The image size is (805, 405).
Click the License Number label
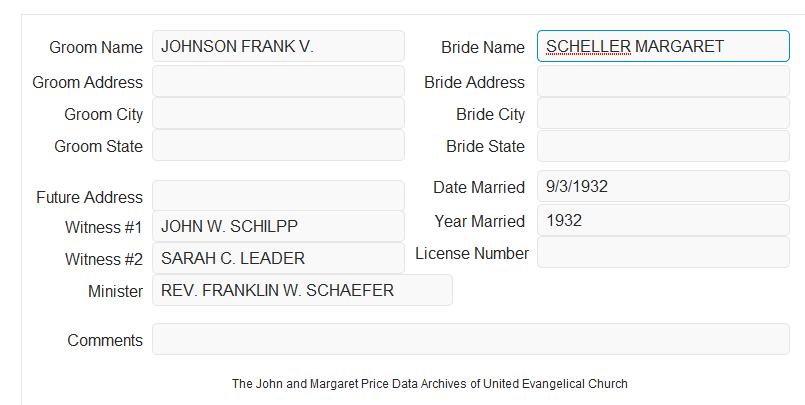472,253
